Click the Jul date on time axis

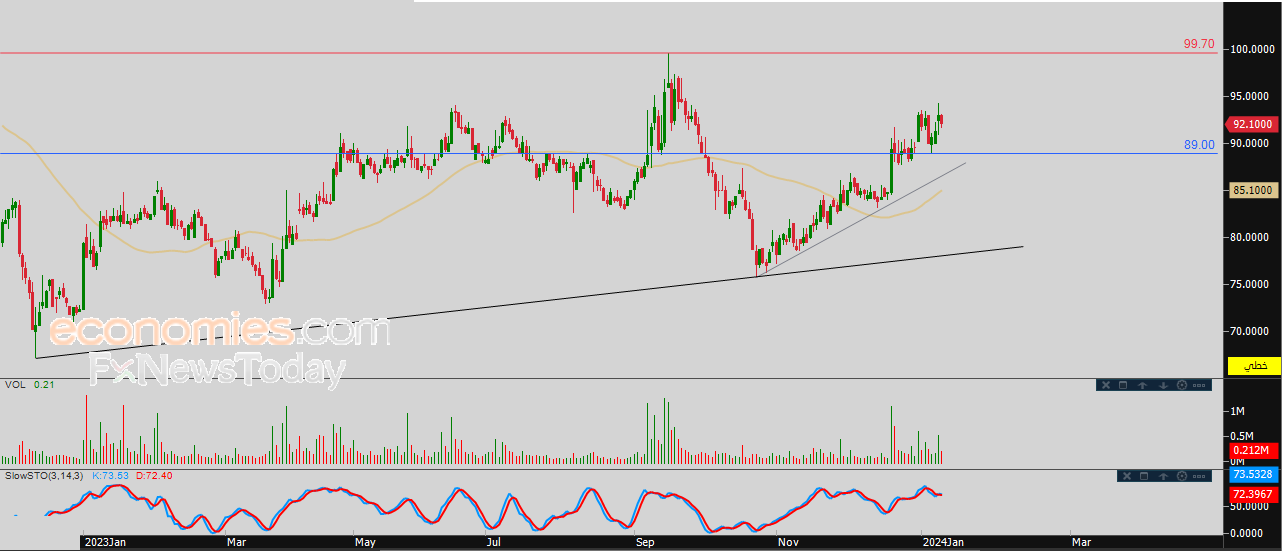(x=493, y=542)
